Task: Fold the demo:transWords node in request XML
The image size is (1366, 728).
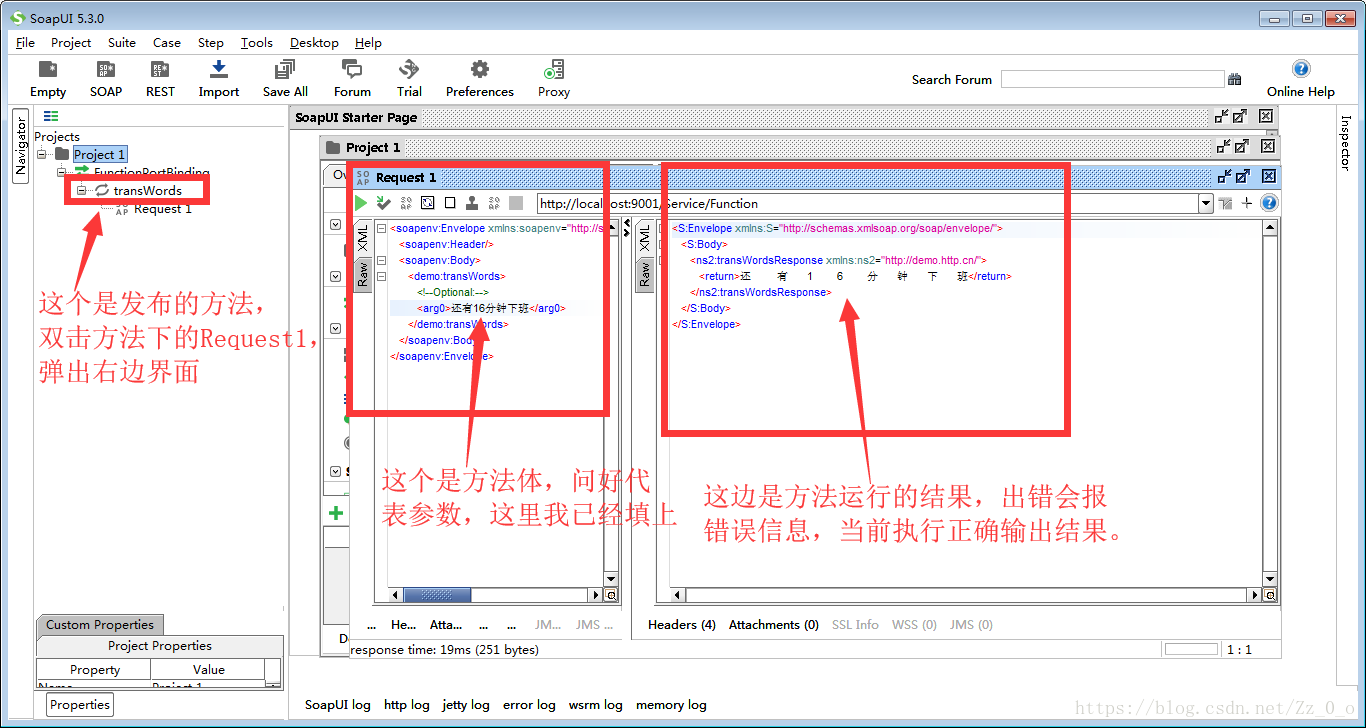Action: [x=382, y=276]
